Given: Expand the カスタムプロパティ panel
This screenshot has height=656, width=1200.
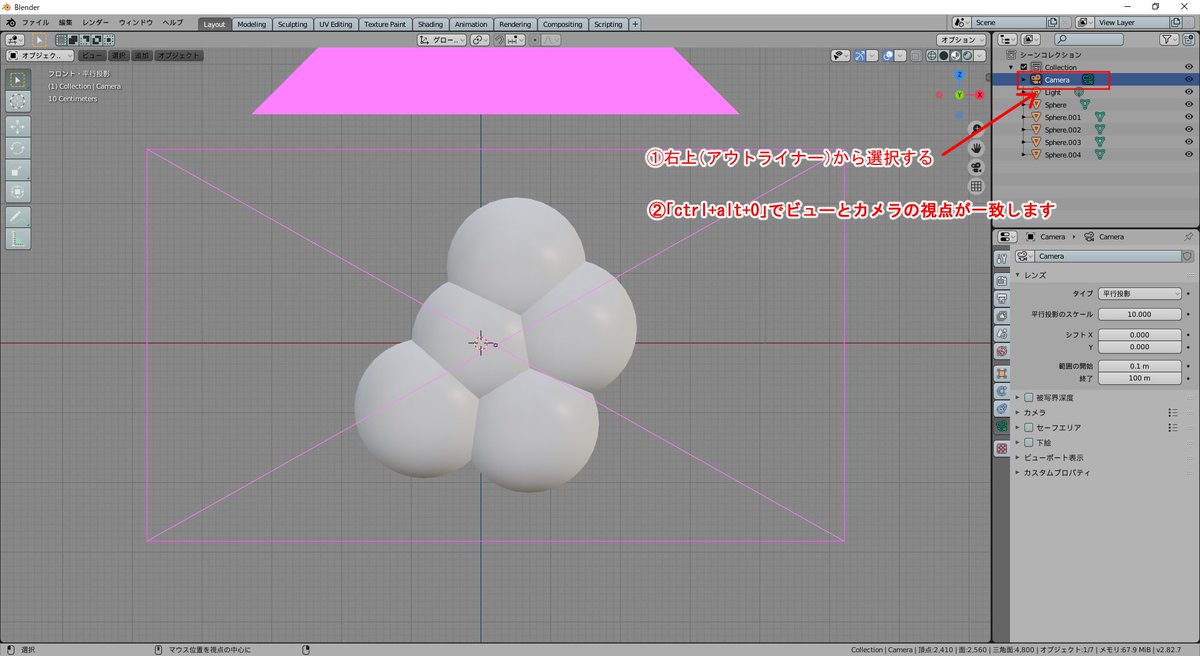Looking at the screenshot, I should (x=1019, y=472).
